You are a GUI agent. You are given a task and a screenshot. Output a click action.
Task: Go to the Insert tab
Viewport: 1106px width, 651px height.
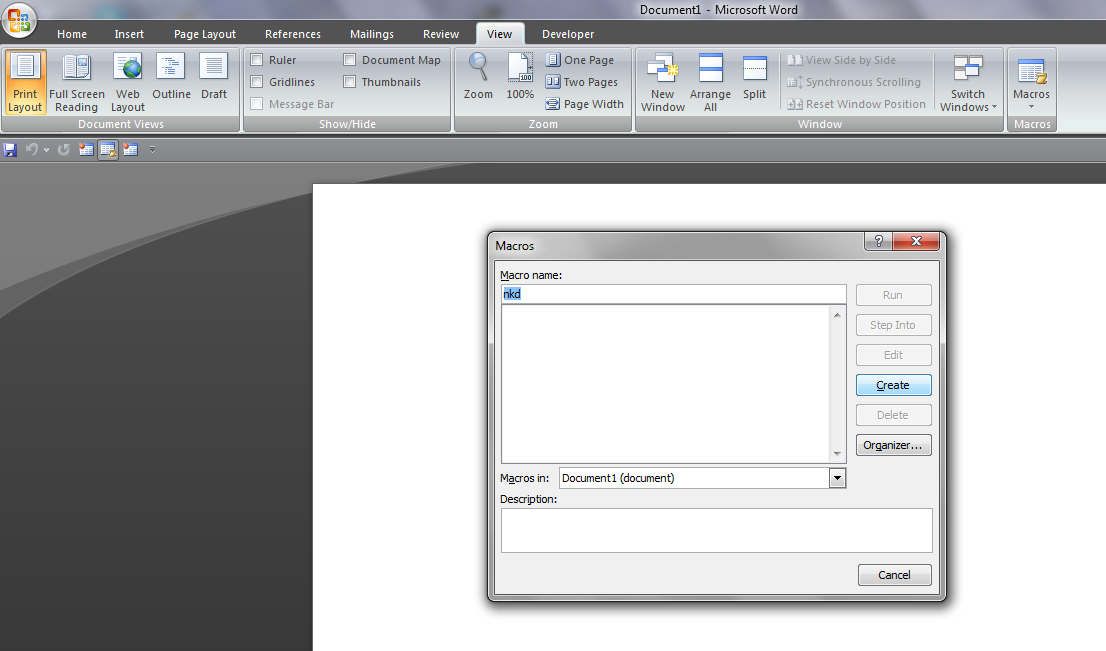click(129, 34)
